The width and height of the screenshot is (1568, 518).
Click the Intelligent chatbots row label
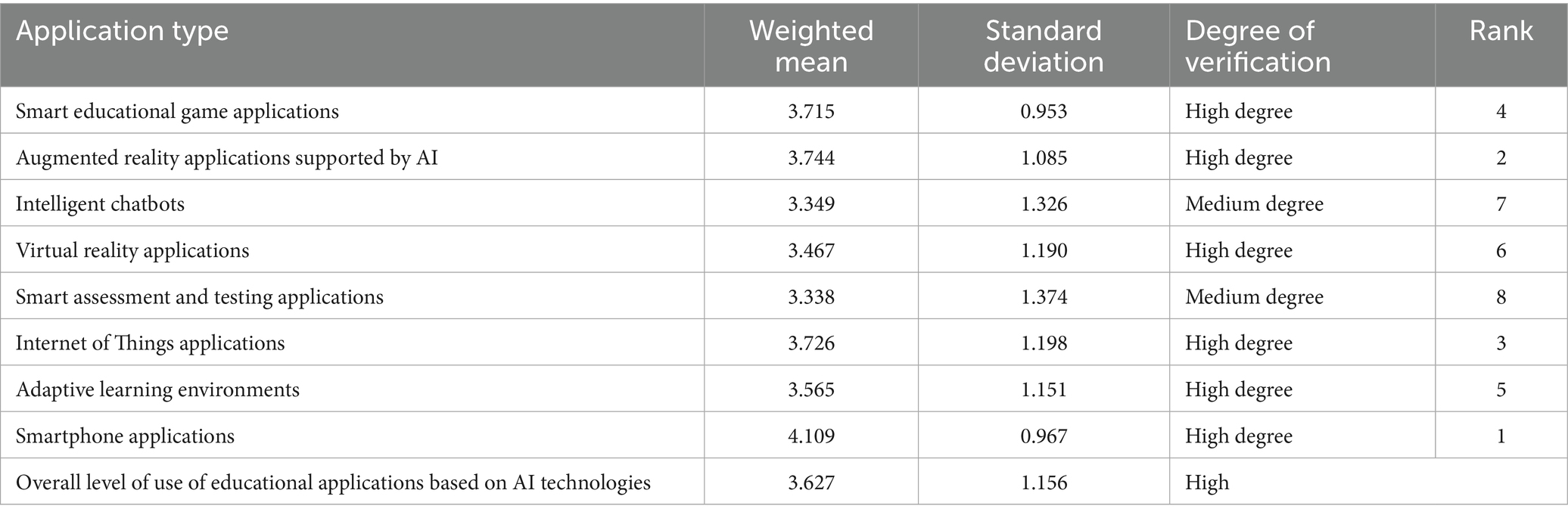100,204
